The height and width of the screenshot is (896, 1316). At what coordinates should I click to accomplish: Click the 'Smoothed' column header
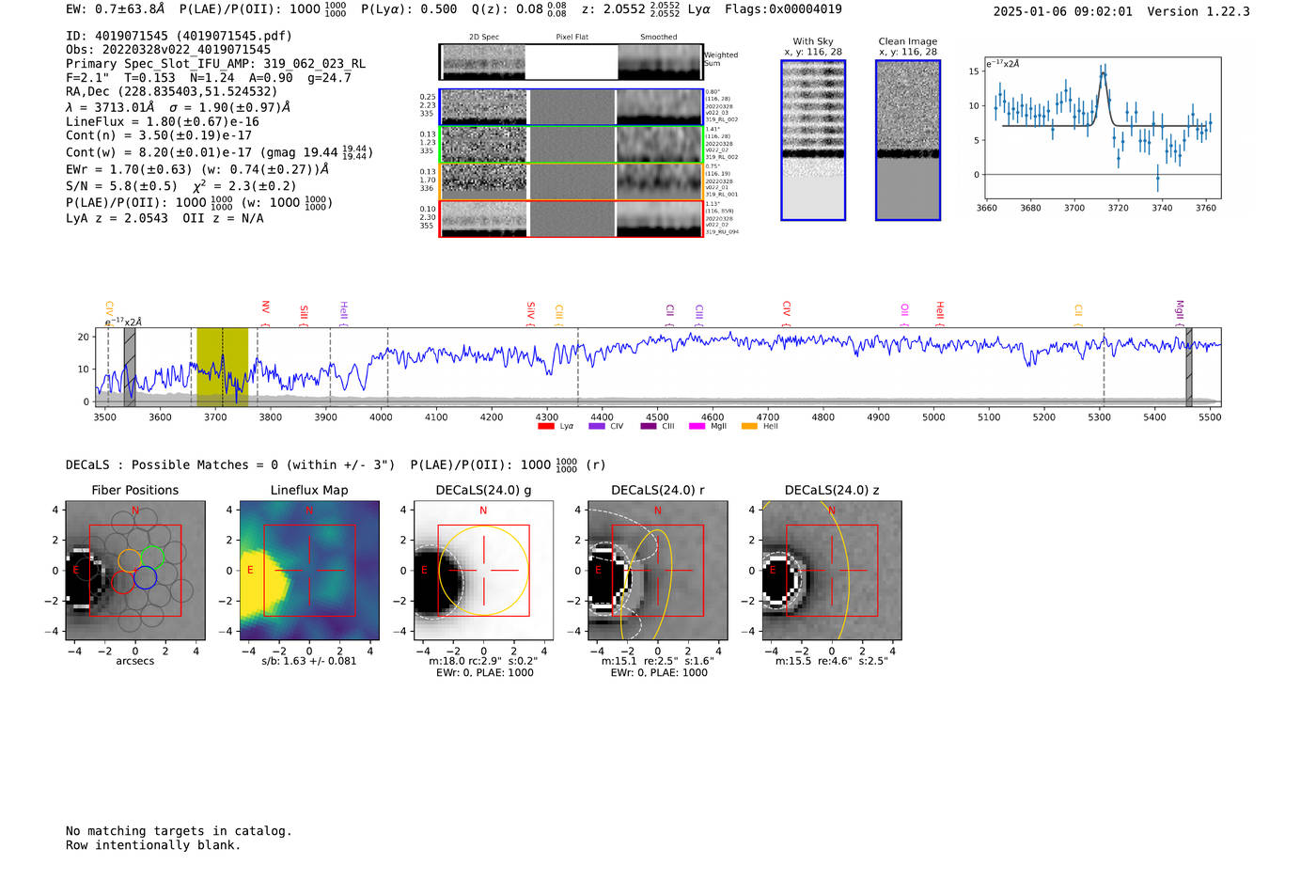(x=659, y=38)
